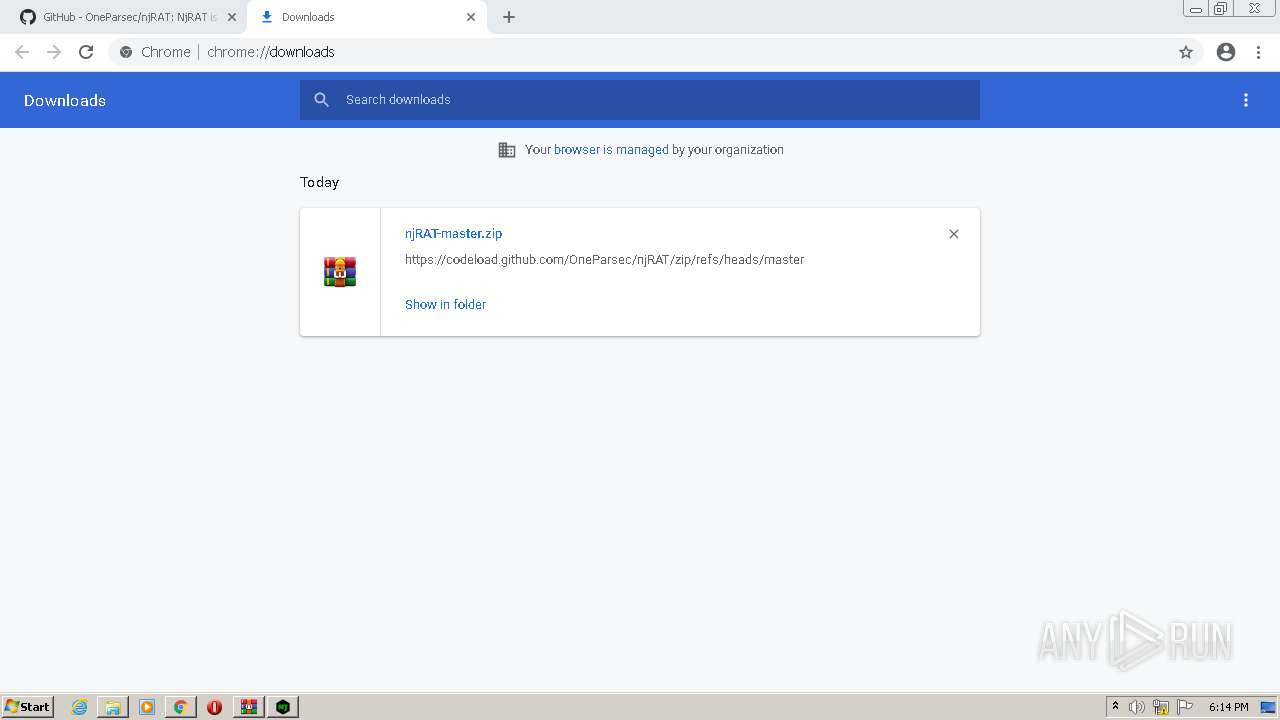Open Windows Explorer folder icon in taskbar
The image size is (1280, 720).
click(113, 707)
